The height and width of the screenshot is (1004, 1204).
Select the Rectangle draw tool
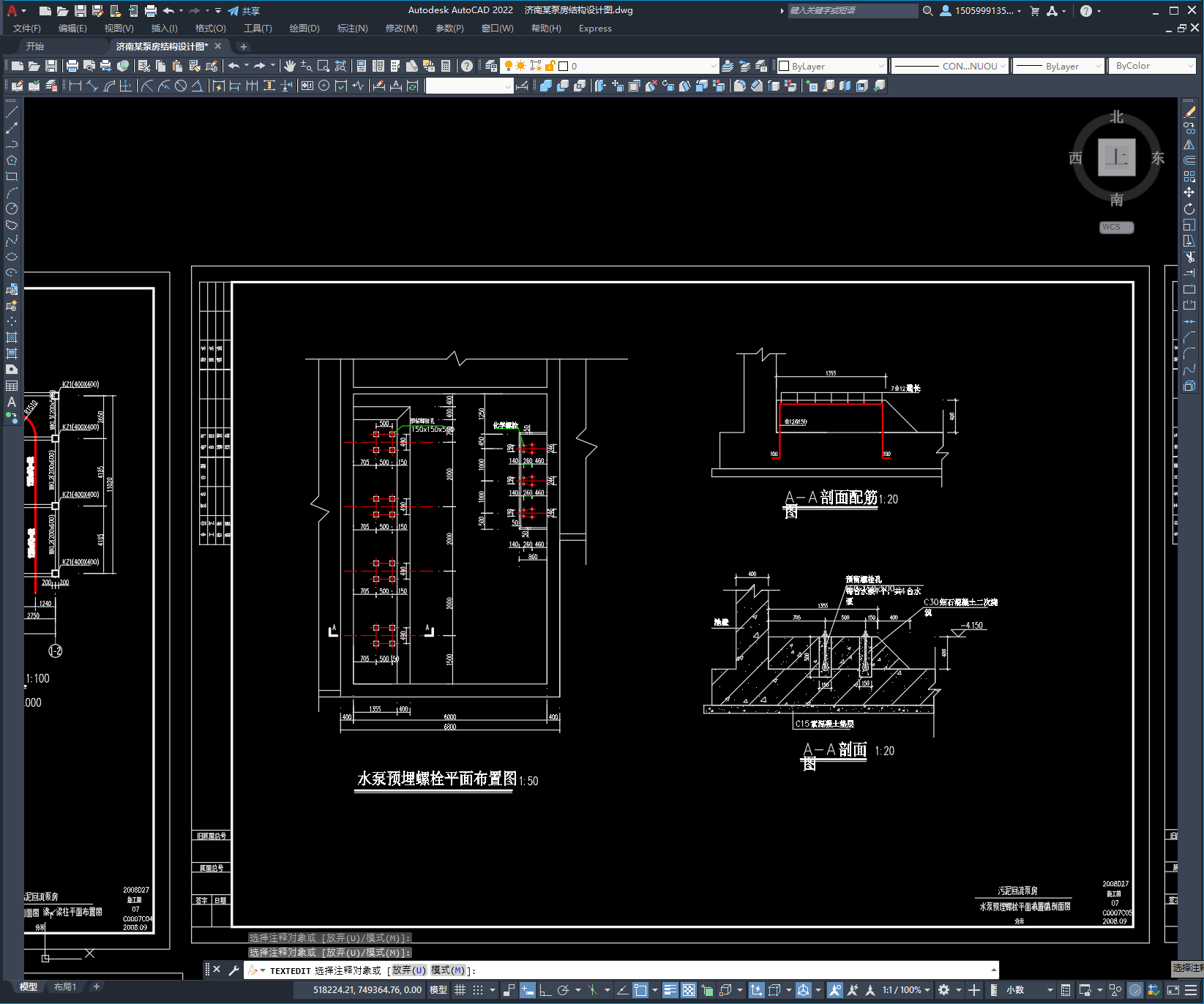[12, 176]
